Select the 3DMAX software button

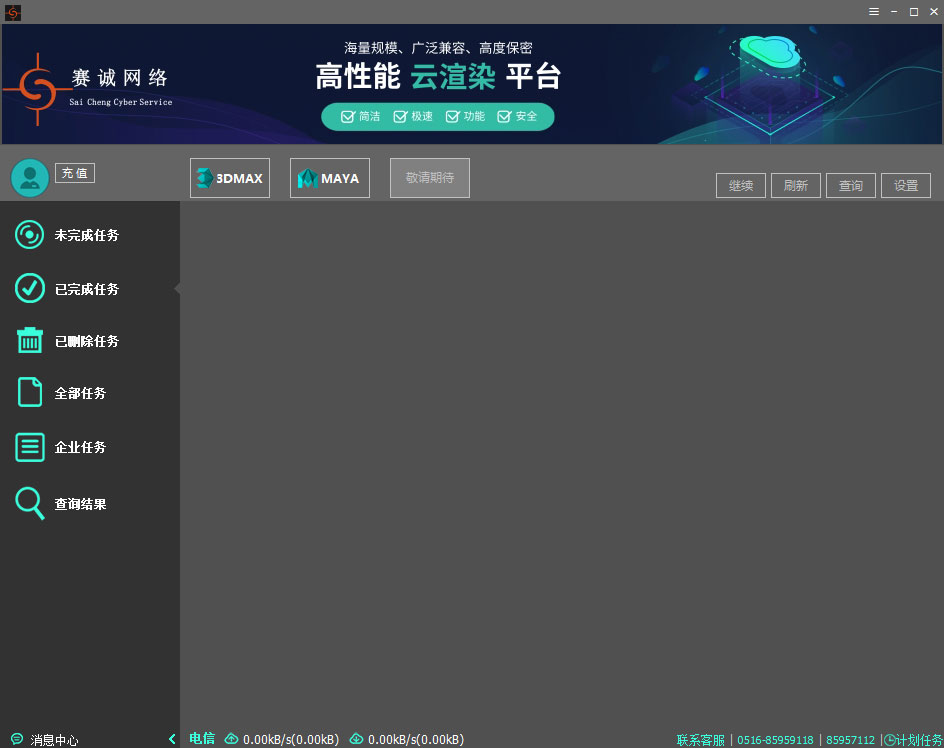coord(230,178)
